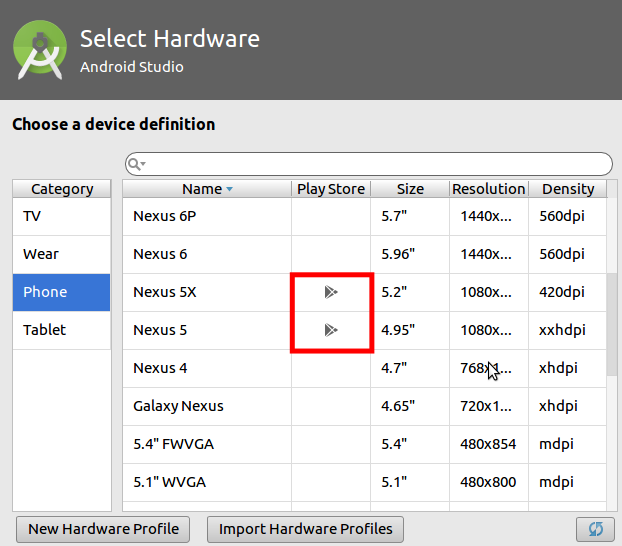Sort by the Size column header
The image size is (622, 546).
410,189
